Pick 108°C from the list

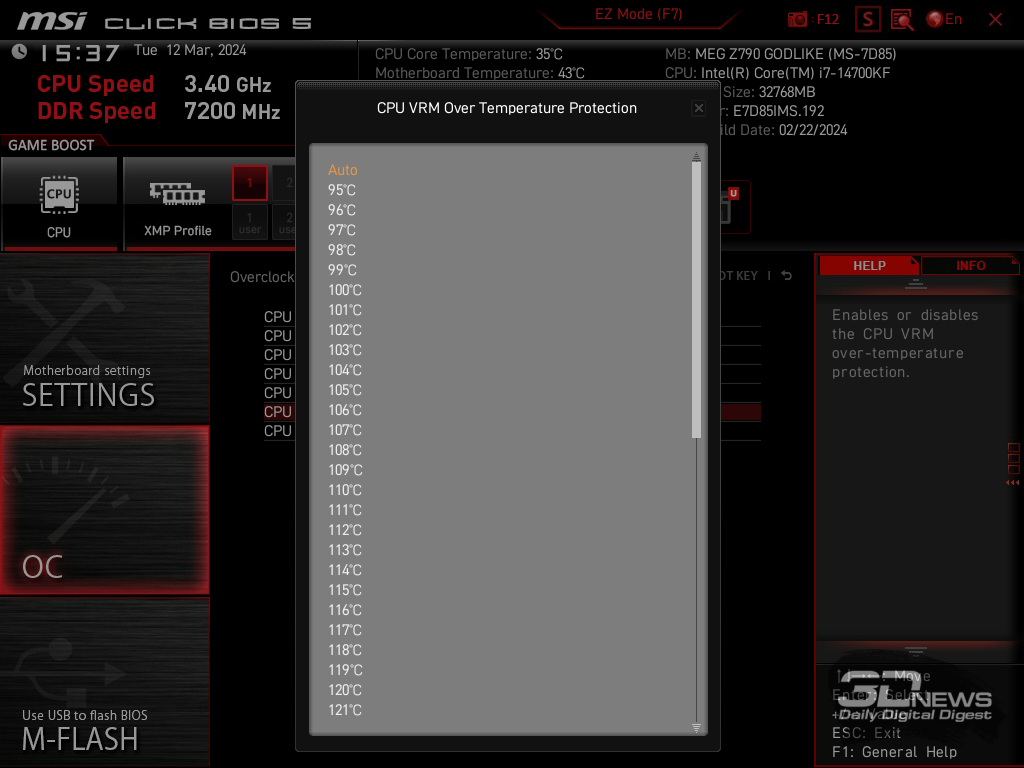(344, 450)
